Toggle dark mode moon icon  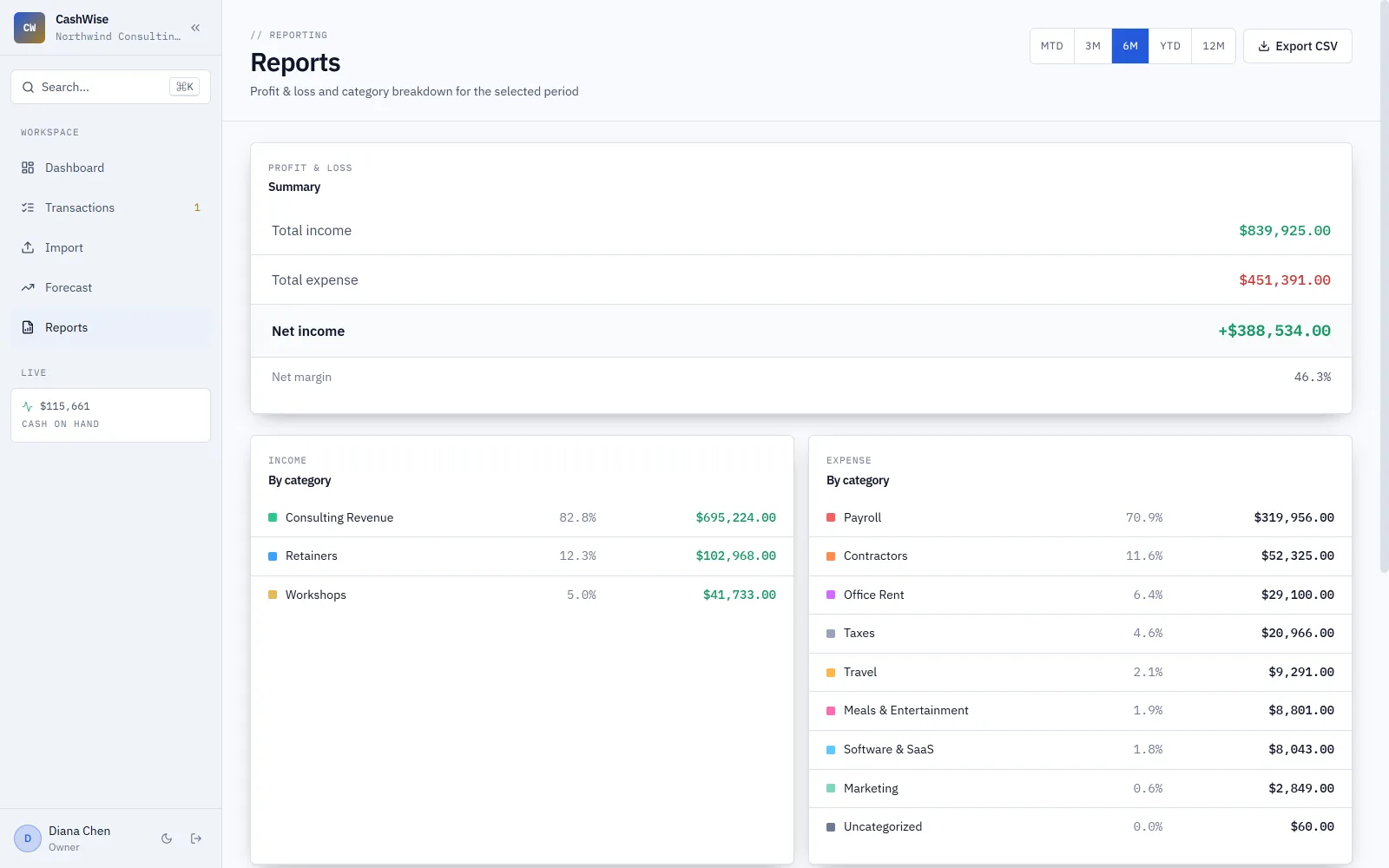[167, 838]
